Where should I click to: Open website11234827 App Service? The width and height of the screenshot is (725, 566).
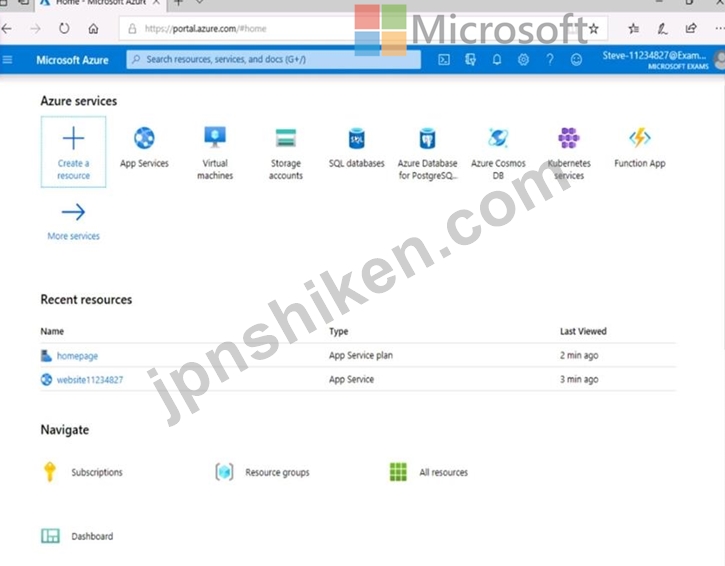pyautogui.click(x=90, y=380)
